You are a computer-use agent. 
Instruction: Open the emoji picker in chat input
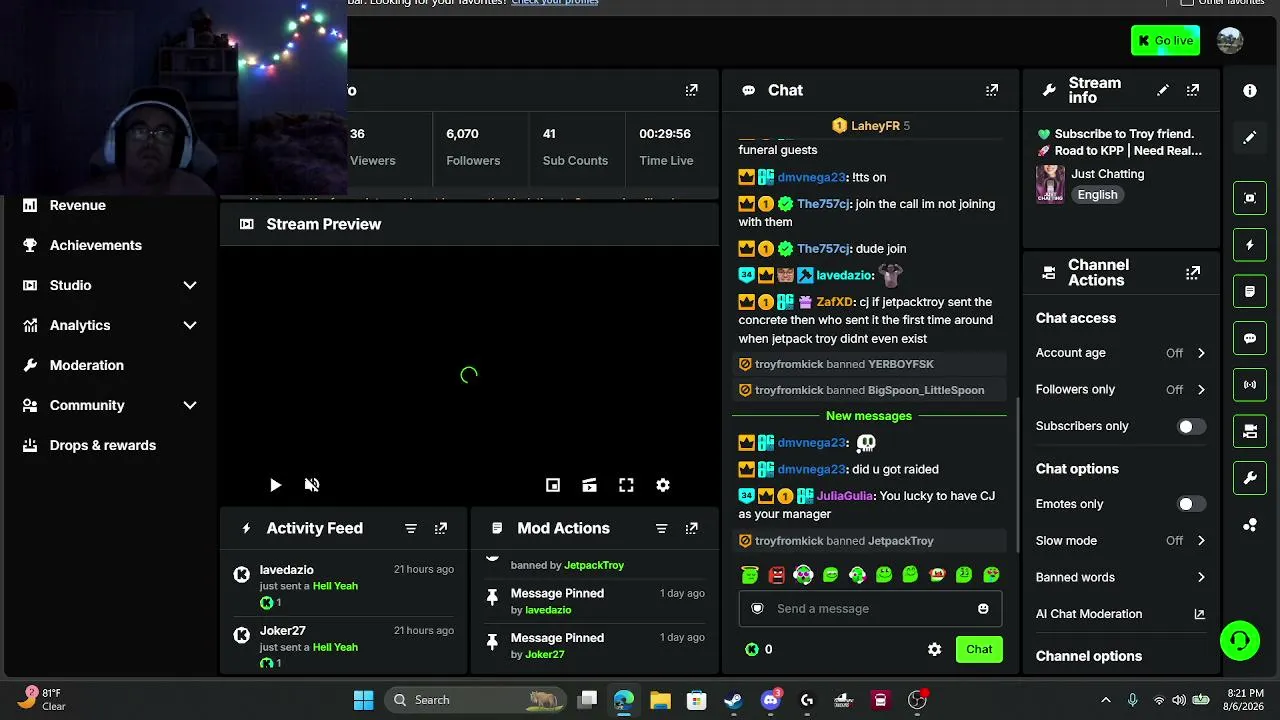(983, 609)
